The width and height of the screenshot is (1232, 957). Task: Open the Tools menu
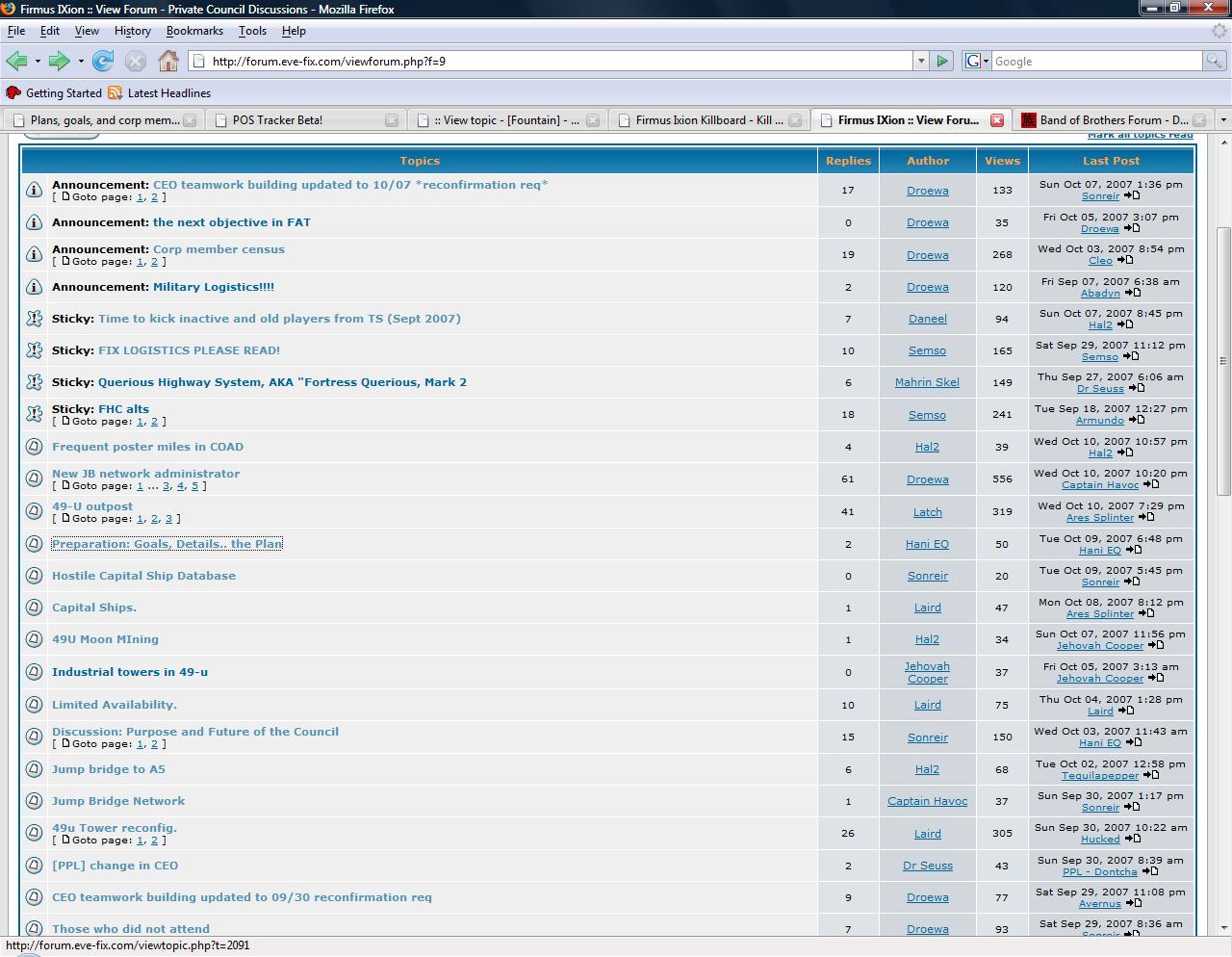252,31
